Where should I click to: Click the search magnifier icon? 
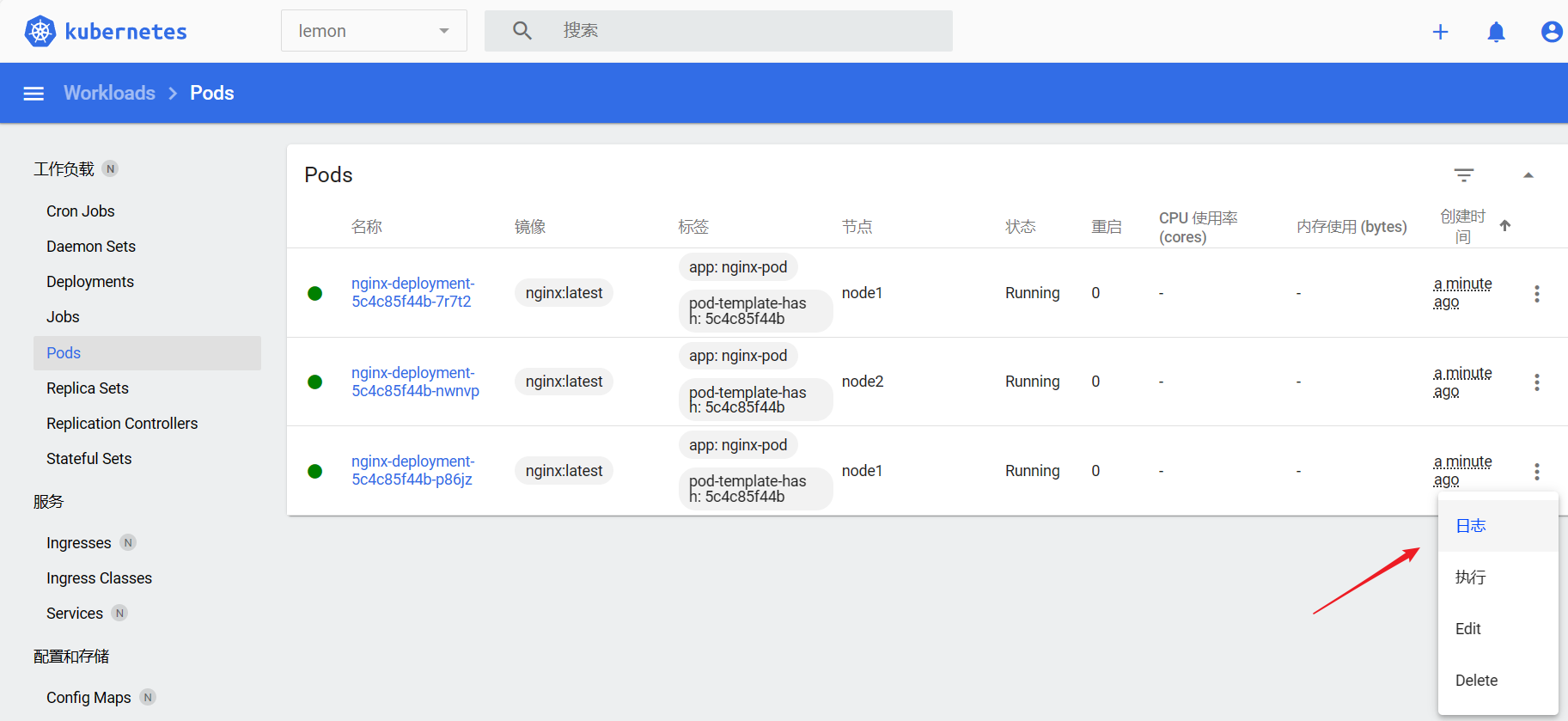(522, 31)
